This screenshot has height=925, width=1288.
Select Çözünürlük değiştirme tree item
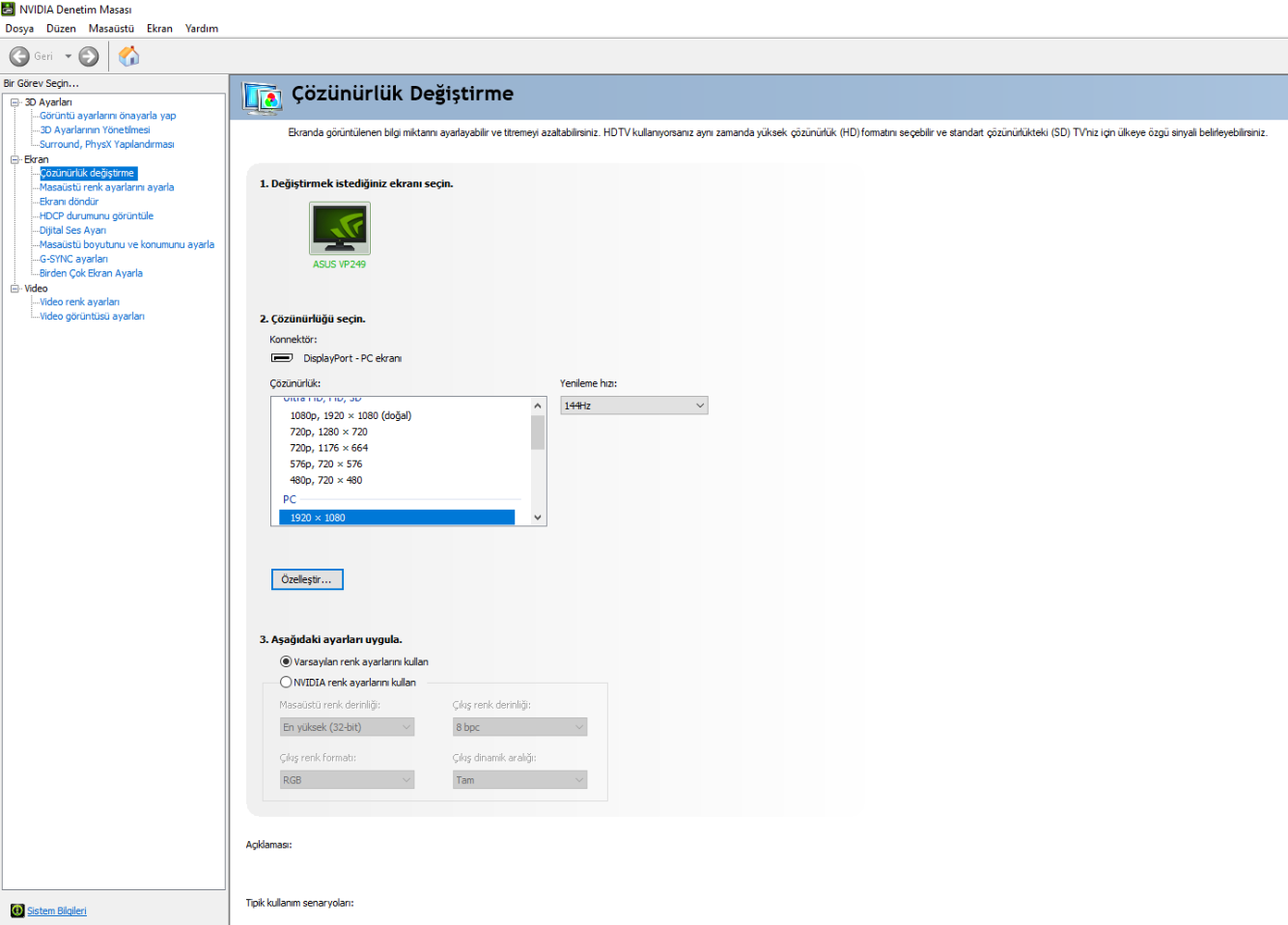click(88, 173)
